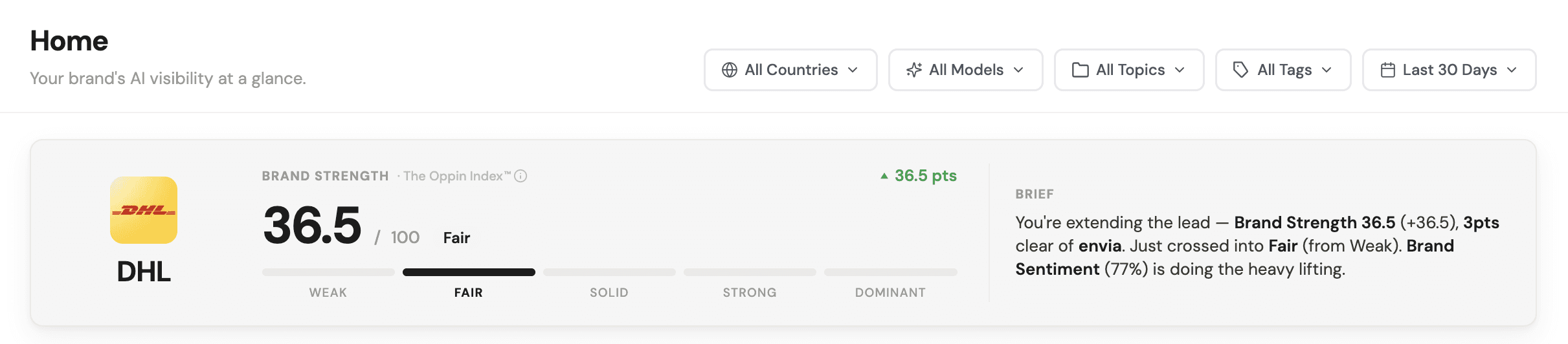Click the 36.5 pts change indicator
This screenshot has width=1568, height=344.
(x=925, y=176)
